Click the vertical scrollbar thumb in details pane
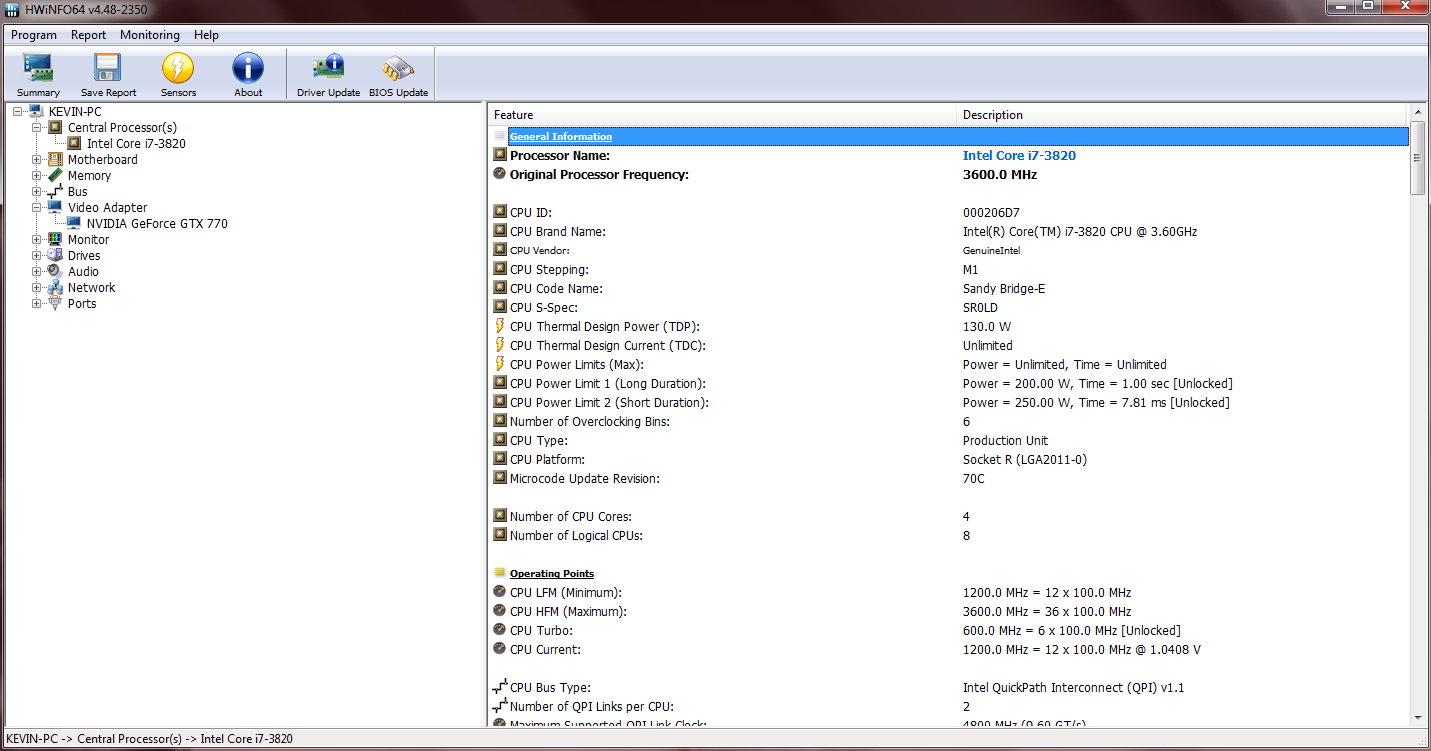The height and width of the screenshot is (751, 1431). 1417,158
